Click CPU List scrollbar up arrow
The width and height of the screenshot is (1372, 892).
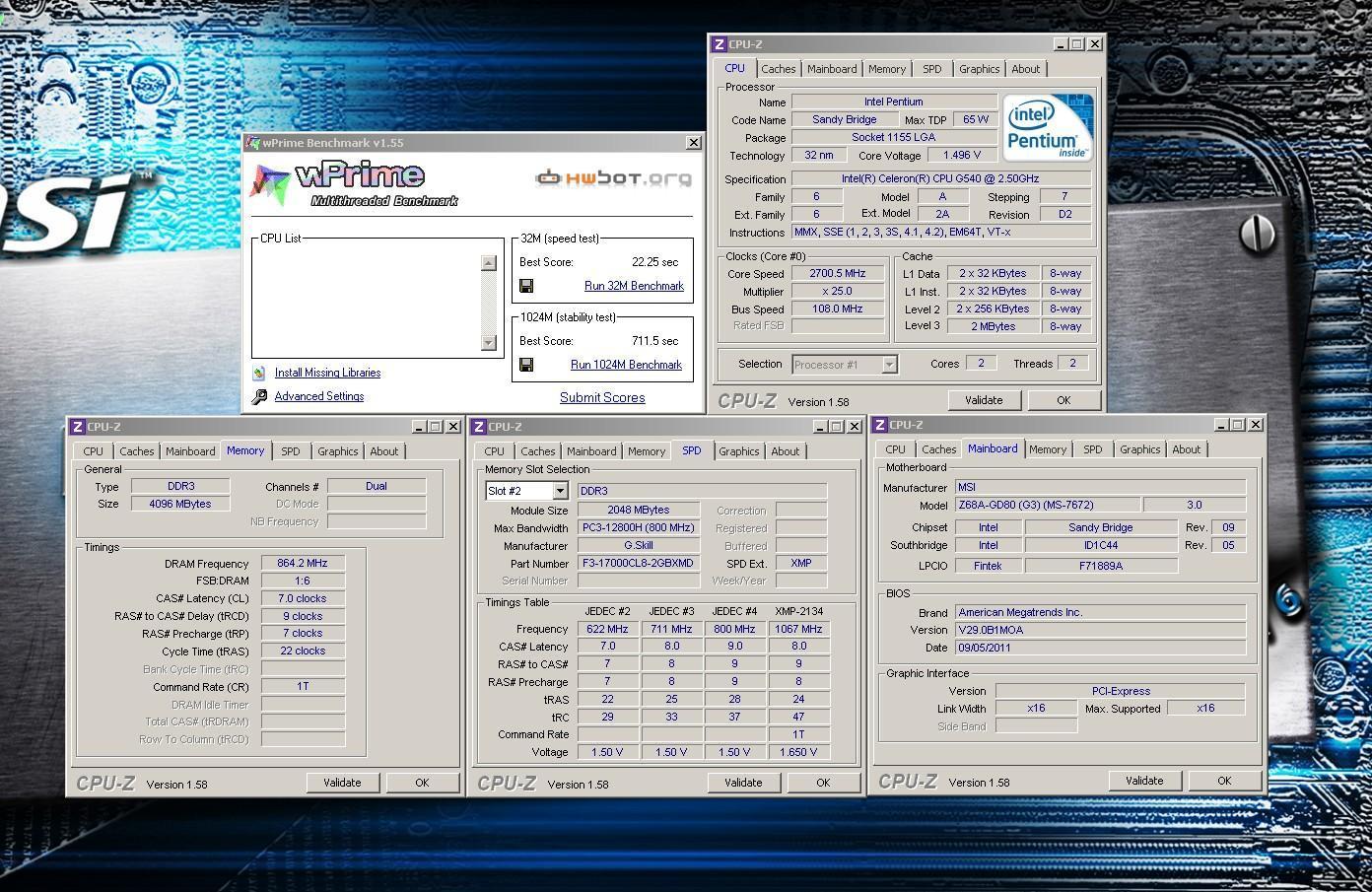pyautogui.click(x=488, y=263)
